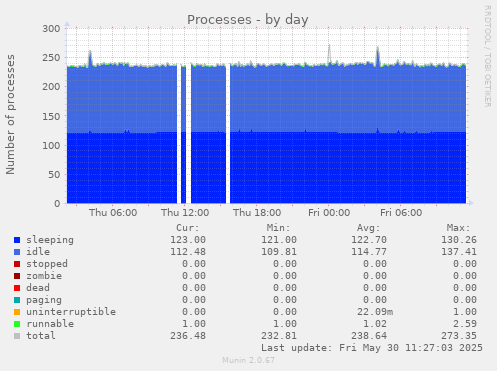
Task: Click the zombie legend color swatch
Action: pyautogui.click(x=17, y=276)
